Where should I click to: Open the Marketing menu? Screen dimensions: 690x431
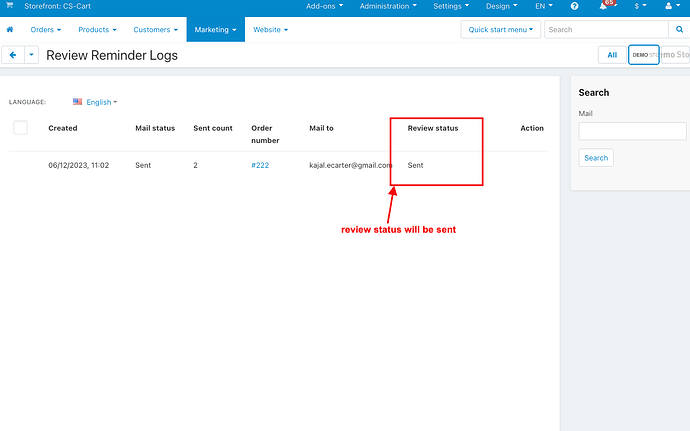[x=215, y=30]
